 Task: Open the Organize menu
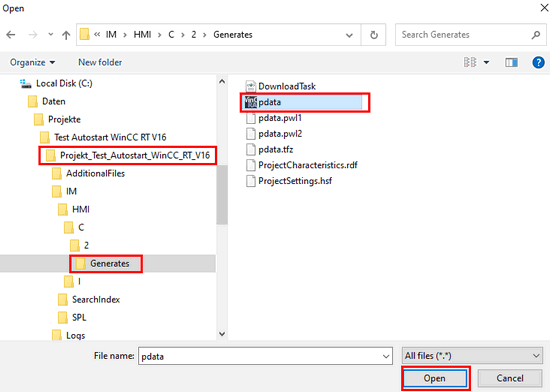pos(32,62)
